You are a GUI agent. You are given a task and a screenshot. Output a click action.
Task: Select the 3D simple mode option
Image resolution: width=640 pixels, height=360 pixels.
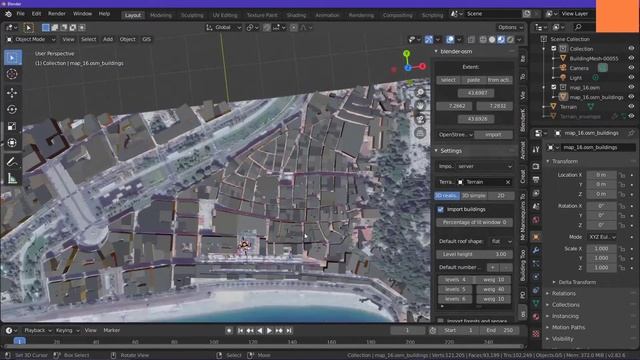pos(473,196)
